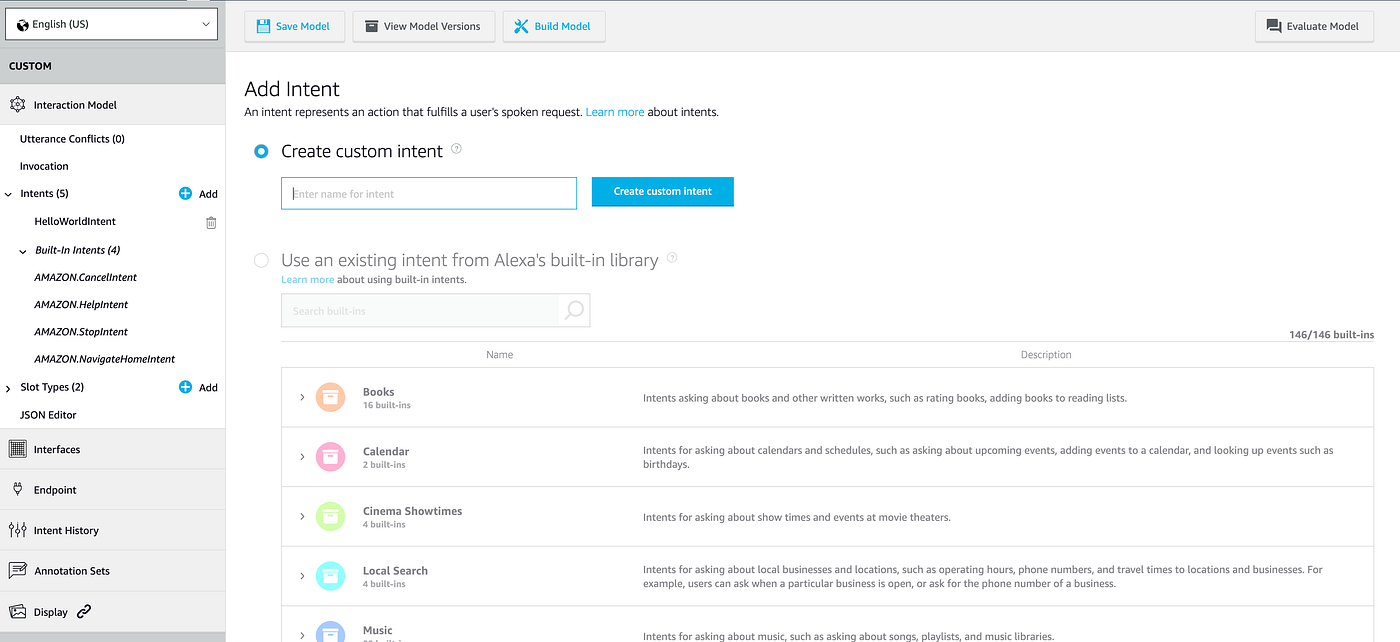Click the Endpoint plug icon

(x=17, y=489)
